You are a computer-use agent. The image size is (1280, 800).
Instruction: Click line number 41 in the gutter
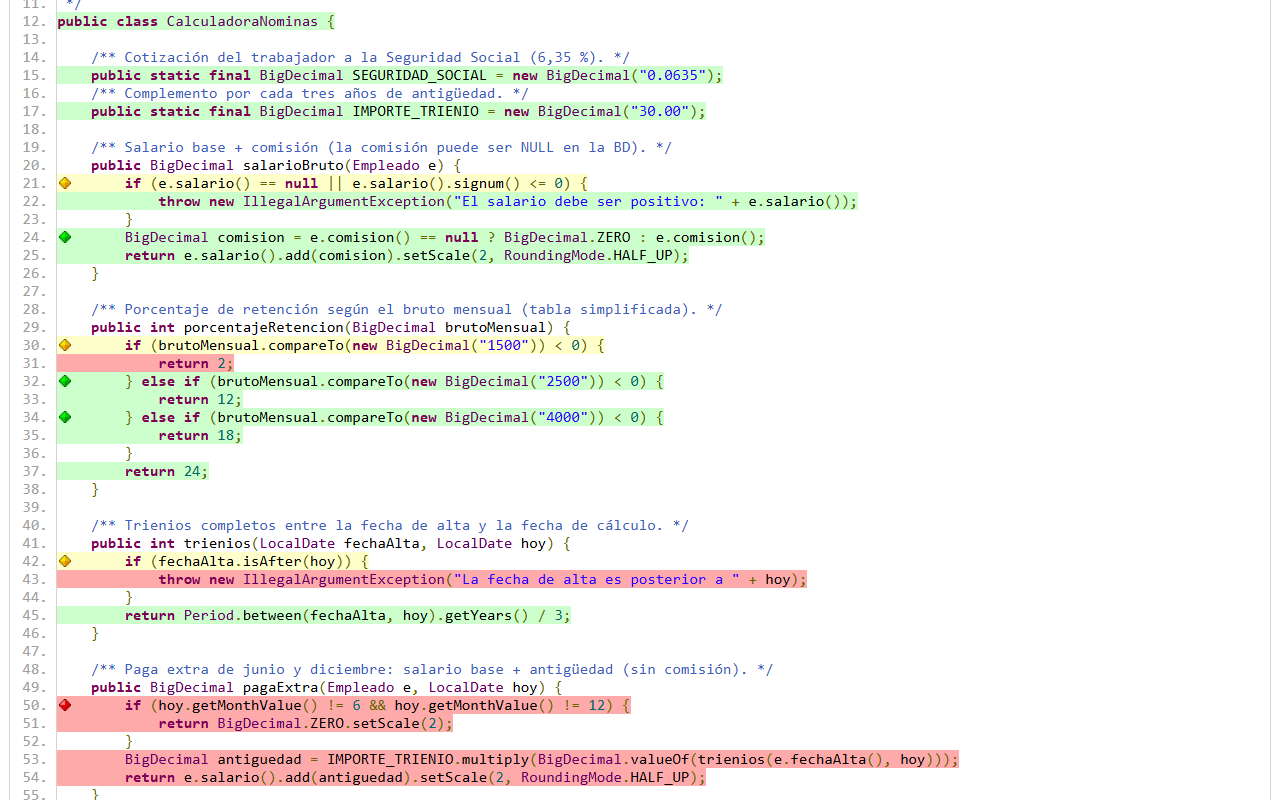33,543
